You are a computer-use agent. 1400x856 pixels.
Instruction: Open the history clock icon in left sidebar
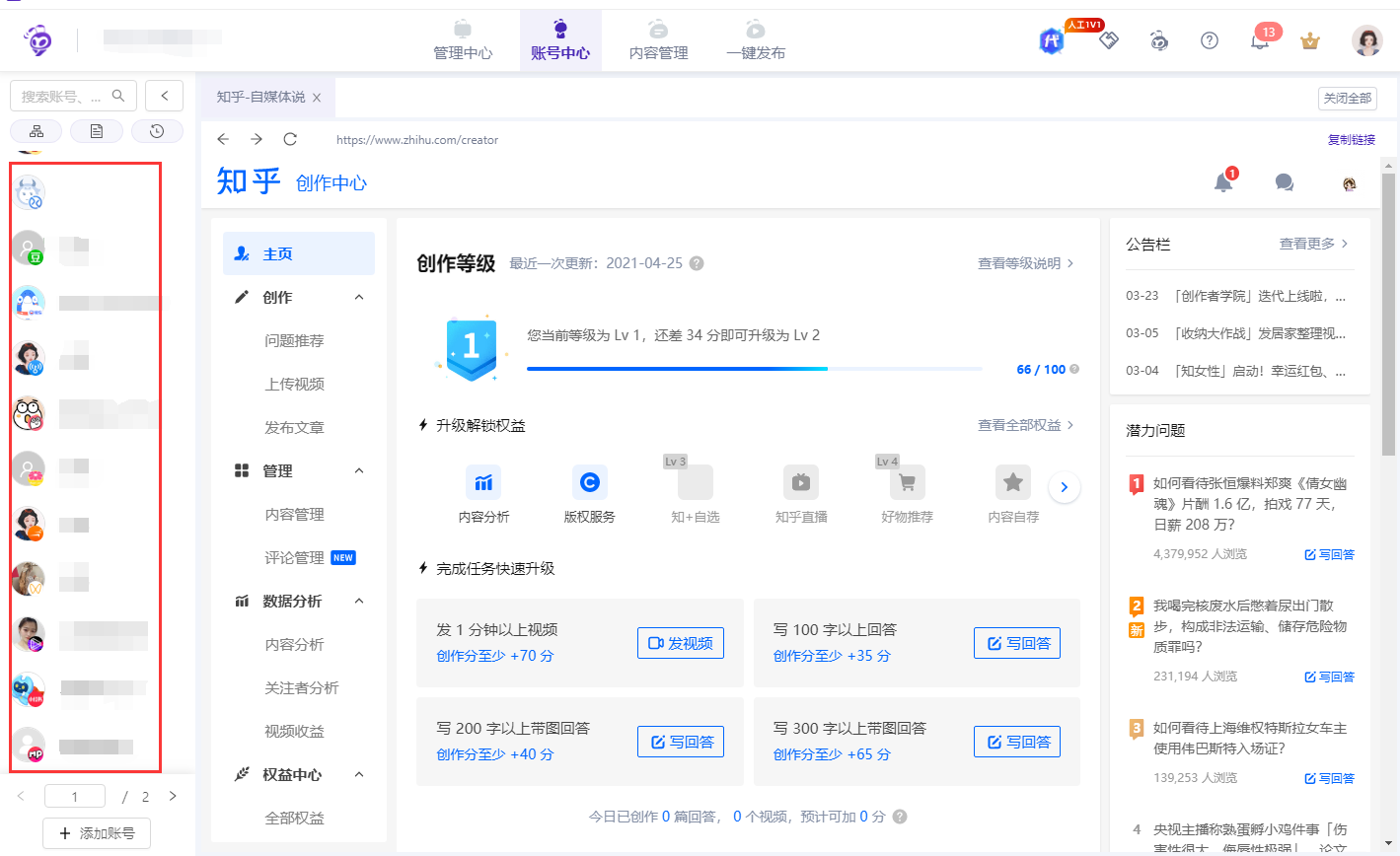click(x=157, y=130)
